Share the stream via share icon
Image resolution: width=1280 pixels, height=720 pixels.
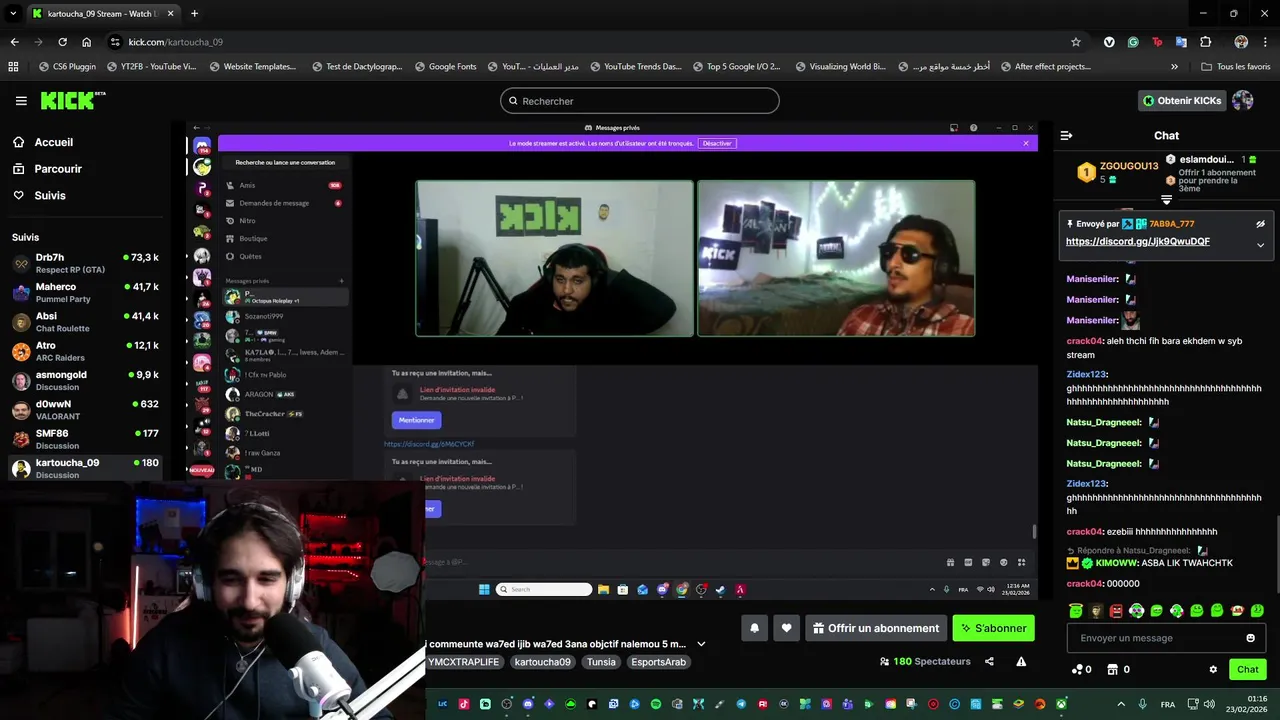point(989,661)
